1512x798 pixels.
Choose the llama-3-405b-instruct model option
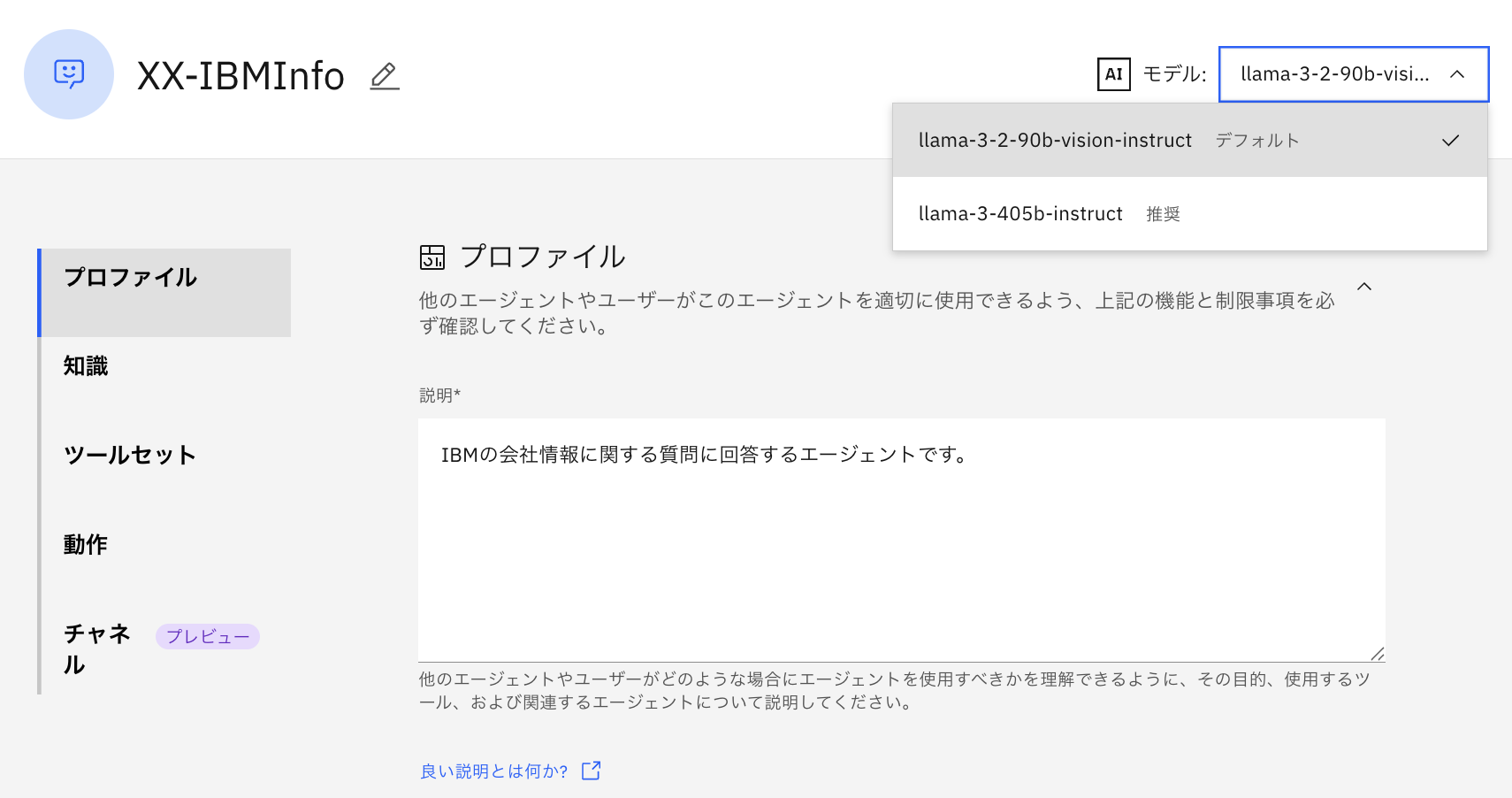1020,214
